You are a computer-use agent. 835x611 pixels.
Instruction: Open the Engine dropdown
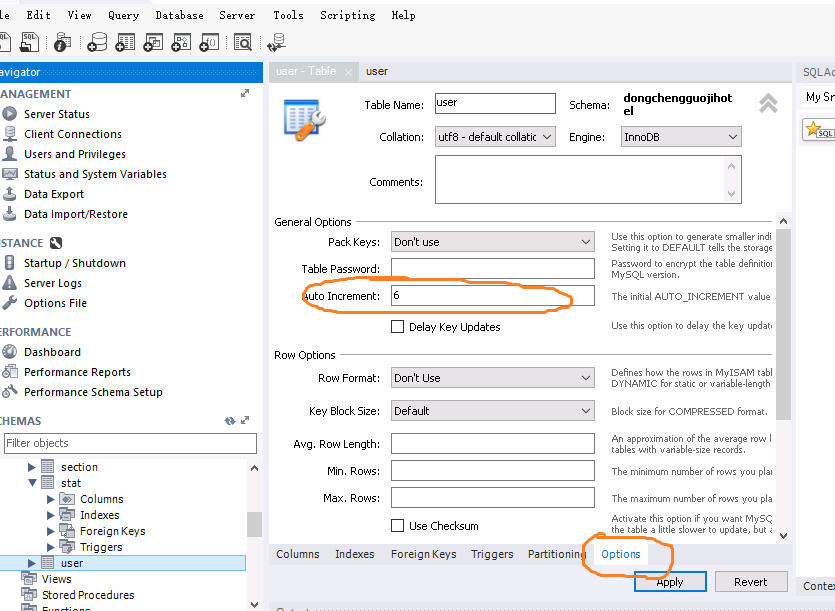tap(681, 137)
